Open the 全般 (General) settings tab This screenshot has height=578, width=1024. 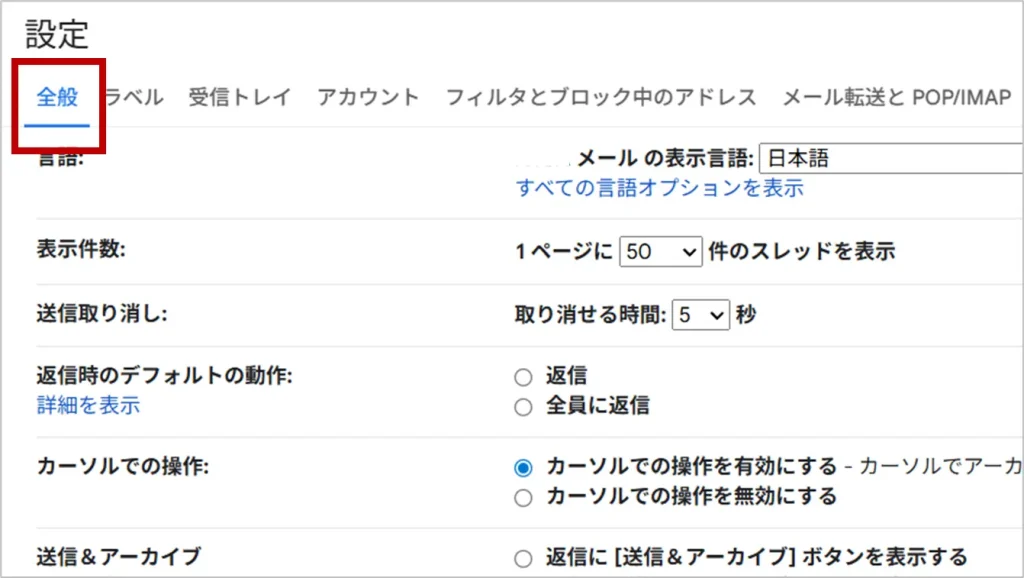point(57,98)
